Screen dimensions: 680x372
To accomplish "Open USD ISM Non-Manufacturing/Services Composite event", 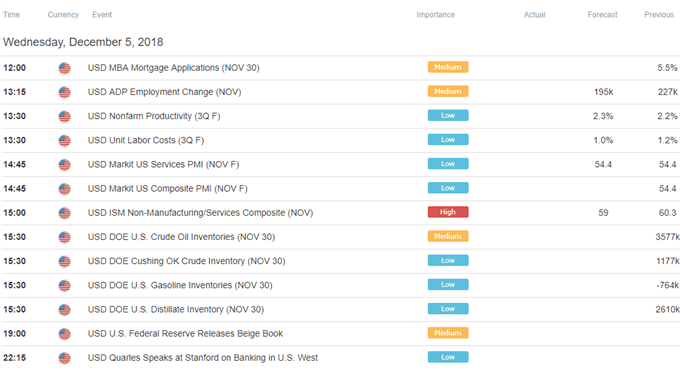I will click(200, 213).
